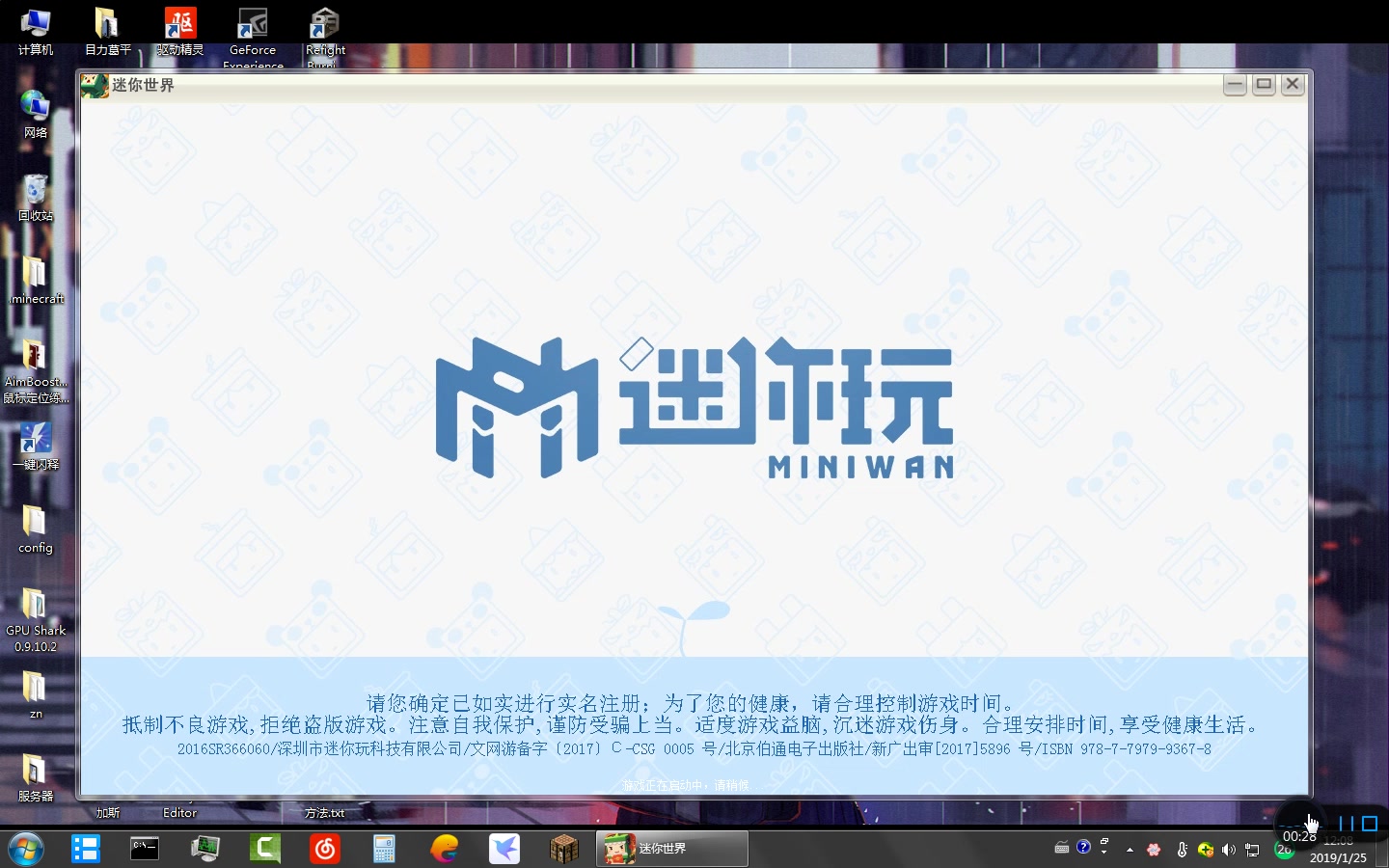The height and width of the screenshot is (868, 1389).
Task: Select the minecraft folder on the desktop
Action: point(36,280)
